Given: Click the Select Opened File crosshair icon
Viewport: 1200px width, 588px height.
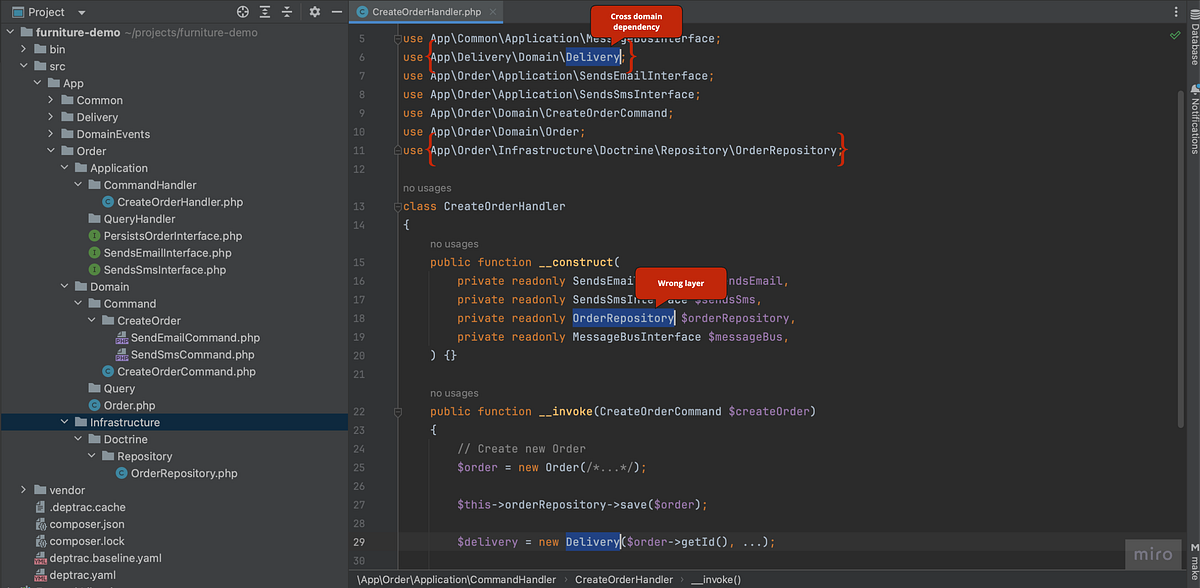Looking at the screenshot, I should tap(242, 10).
